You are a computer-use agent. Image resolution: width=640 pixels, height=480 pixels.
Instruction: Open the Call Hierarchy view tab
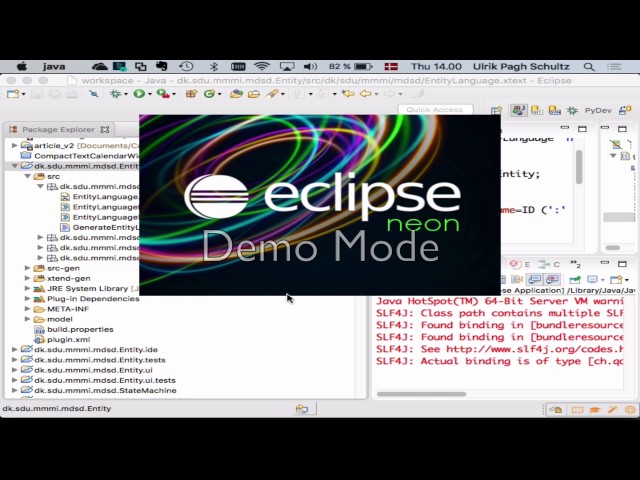(549, 264)
